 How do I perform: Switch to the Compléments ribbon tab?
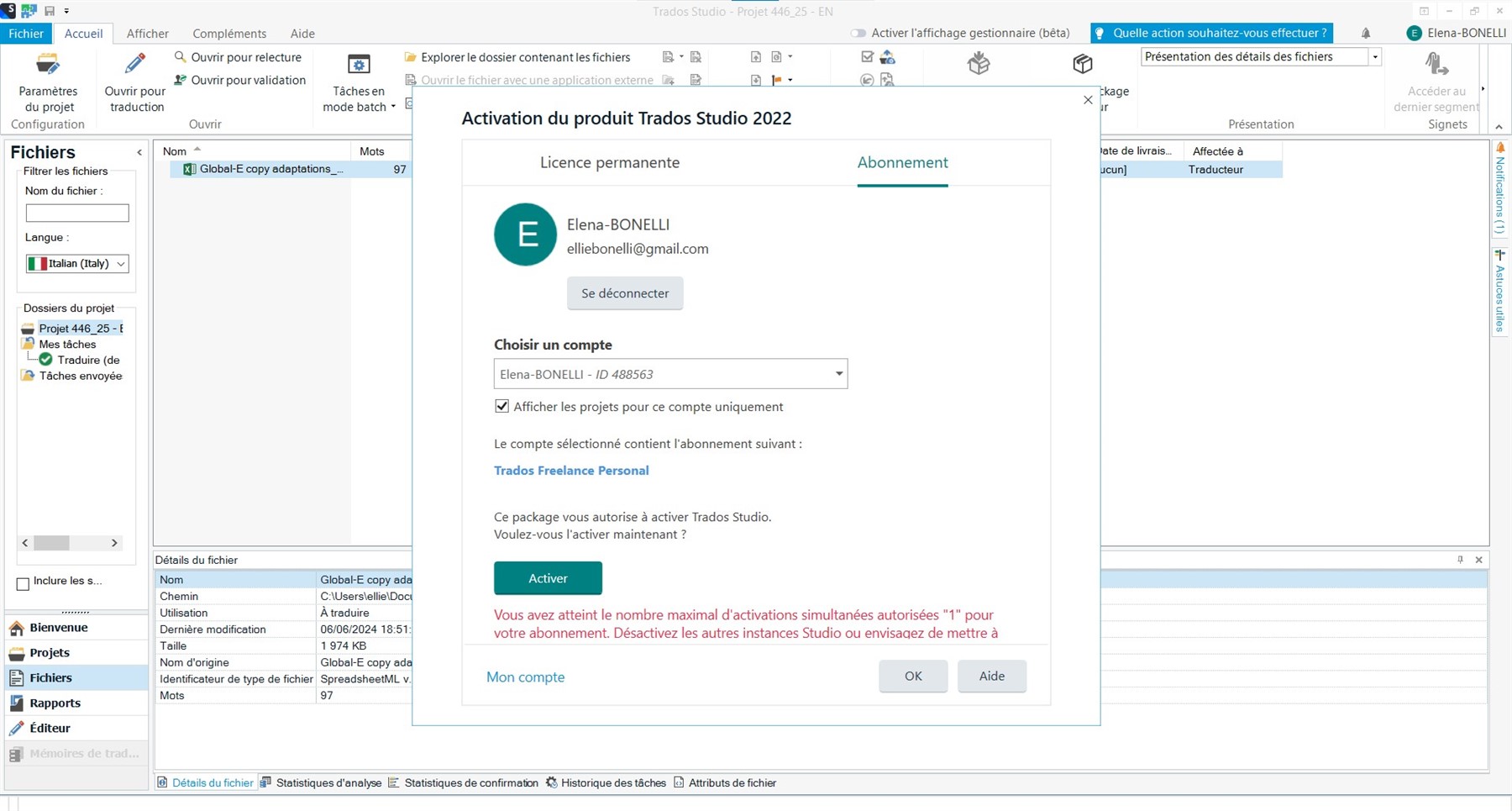point(229,34)
